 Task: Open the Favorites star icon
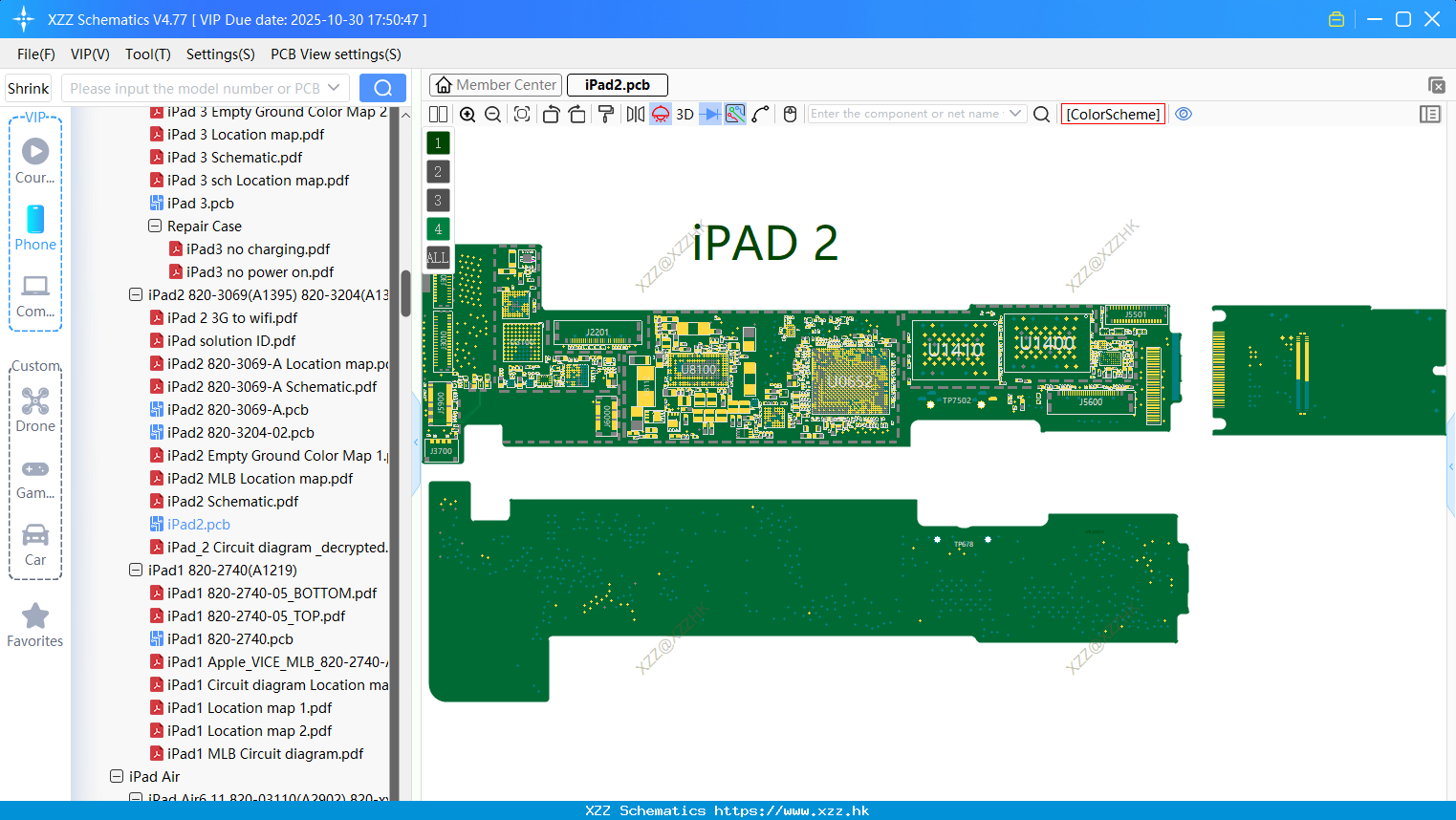pos(35,625)
